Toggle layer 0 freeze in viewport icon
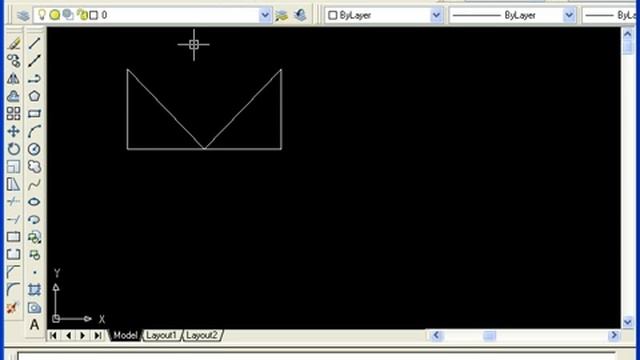Screen dimensions: 640x360 68,15
